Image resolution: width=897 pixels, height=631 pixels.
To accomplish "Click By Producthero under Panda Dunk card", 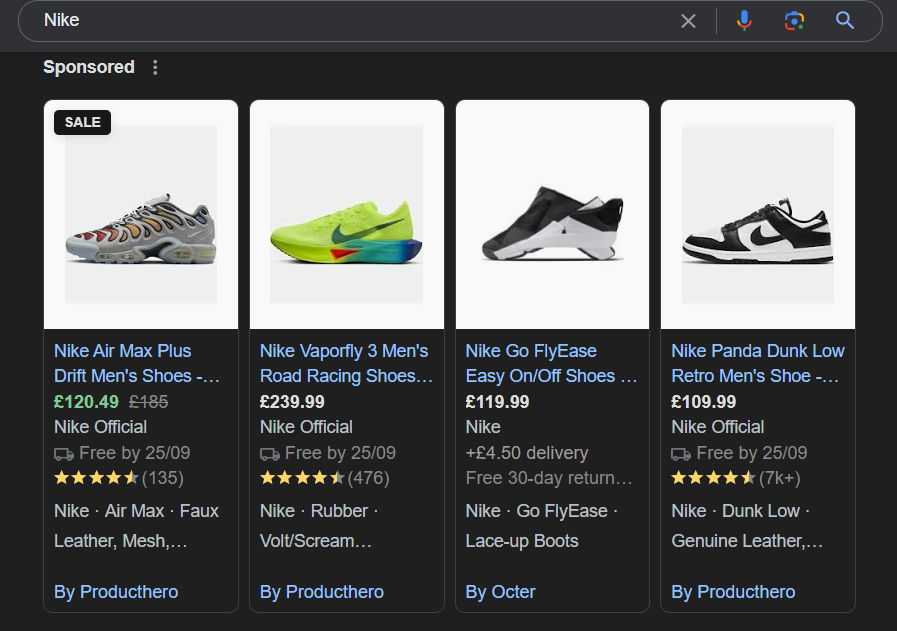I will pos(733,592).
